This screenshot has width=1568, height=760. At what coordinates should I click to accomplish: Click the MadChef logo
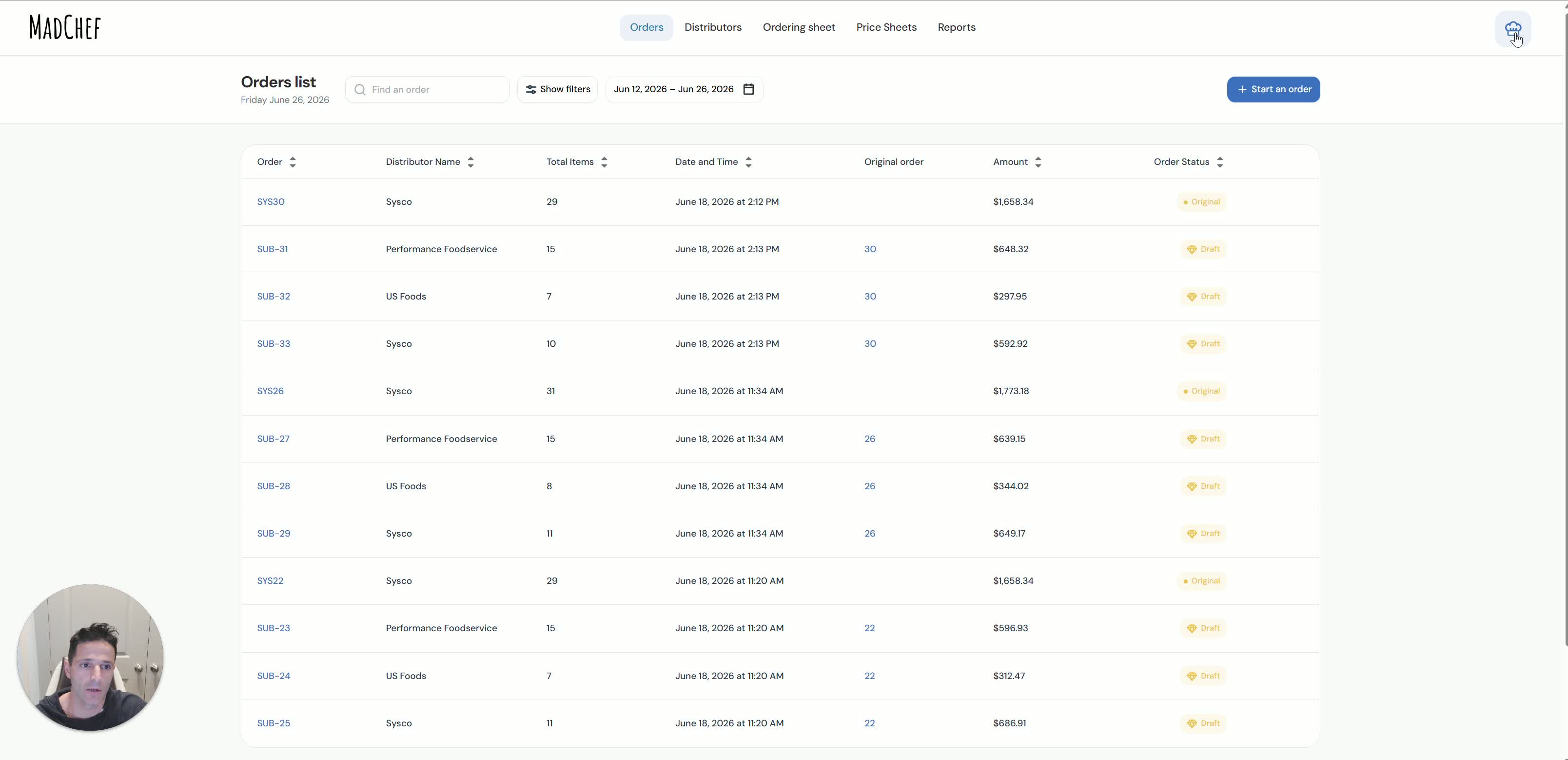(65, 27)
